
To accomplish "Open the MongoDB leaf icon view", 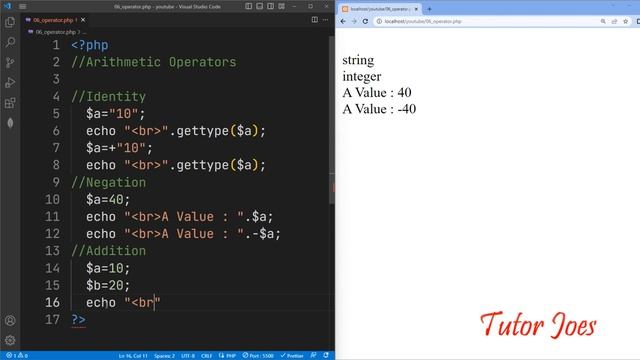I will [10, 123].
